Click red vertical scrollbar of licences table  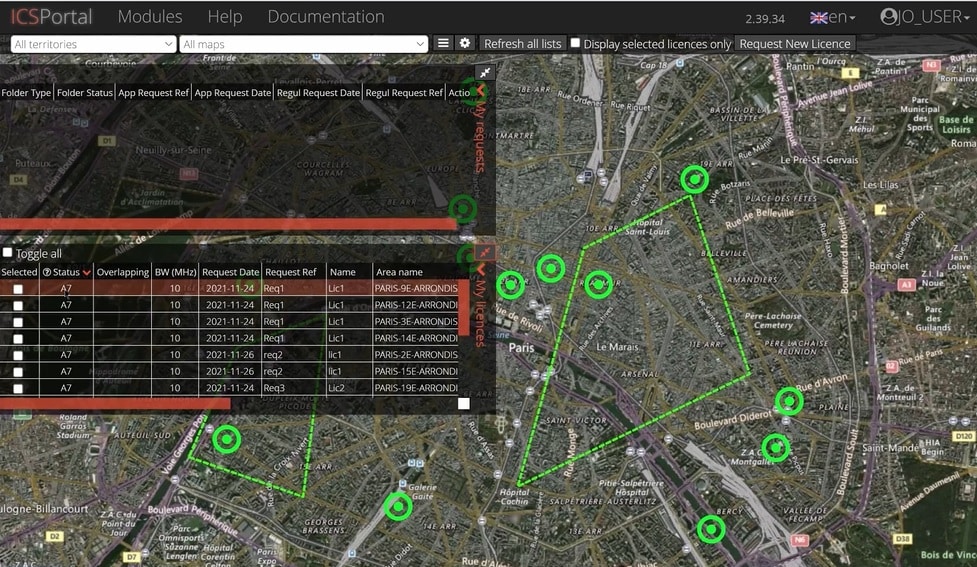pyautogui.click(x=464, y=308)
